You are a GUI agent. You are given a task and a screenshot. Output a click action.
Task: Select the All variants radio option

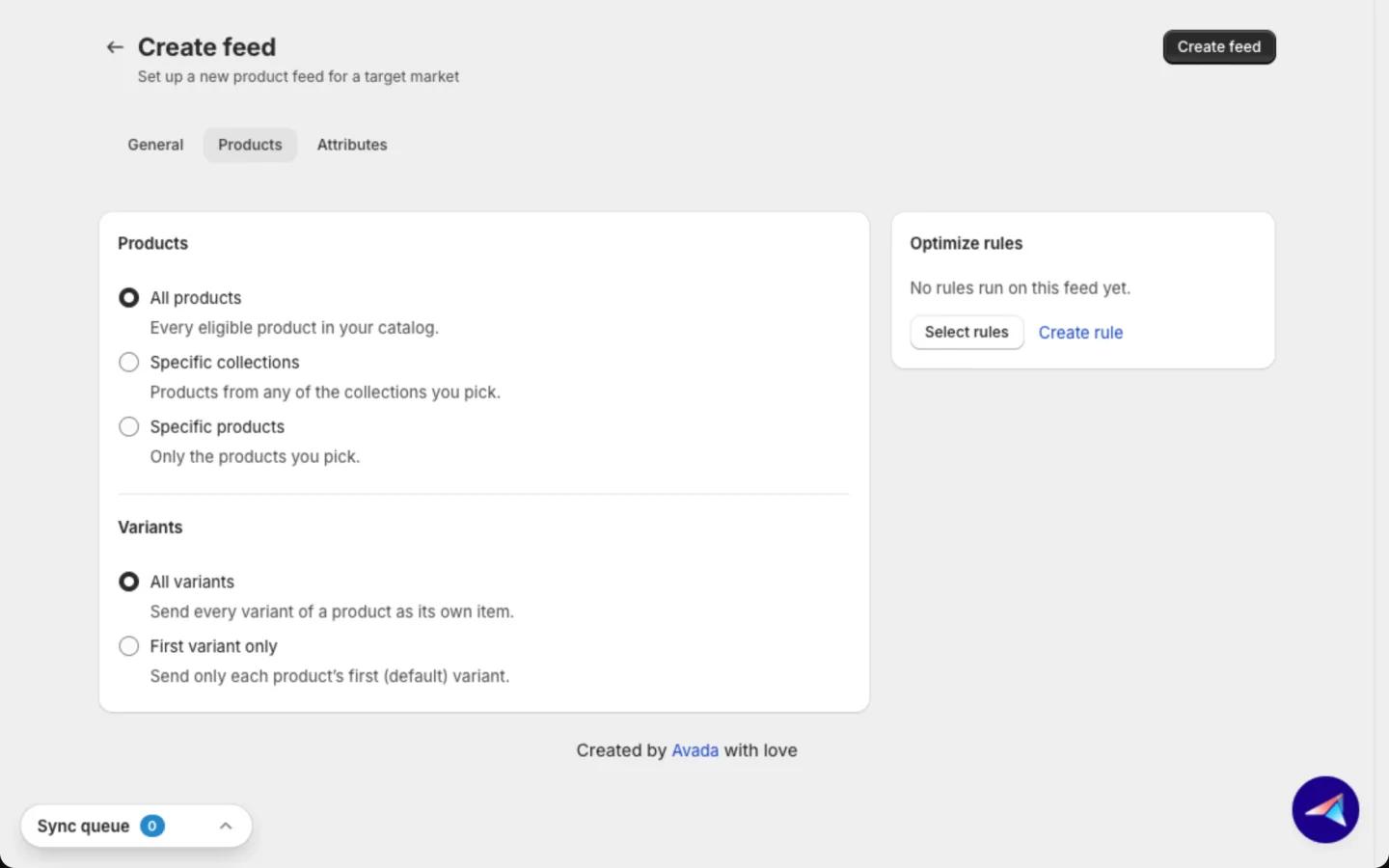pyautogui.click(x=128, y=582)
